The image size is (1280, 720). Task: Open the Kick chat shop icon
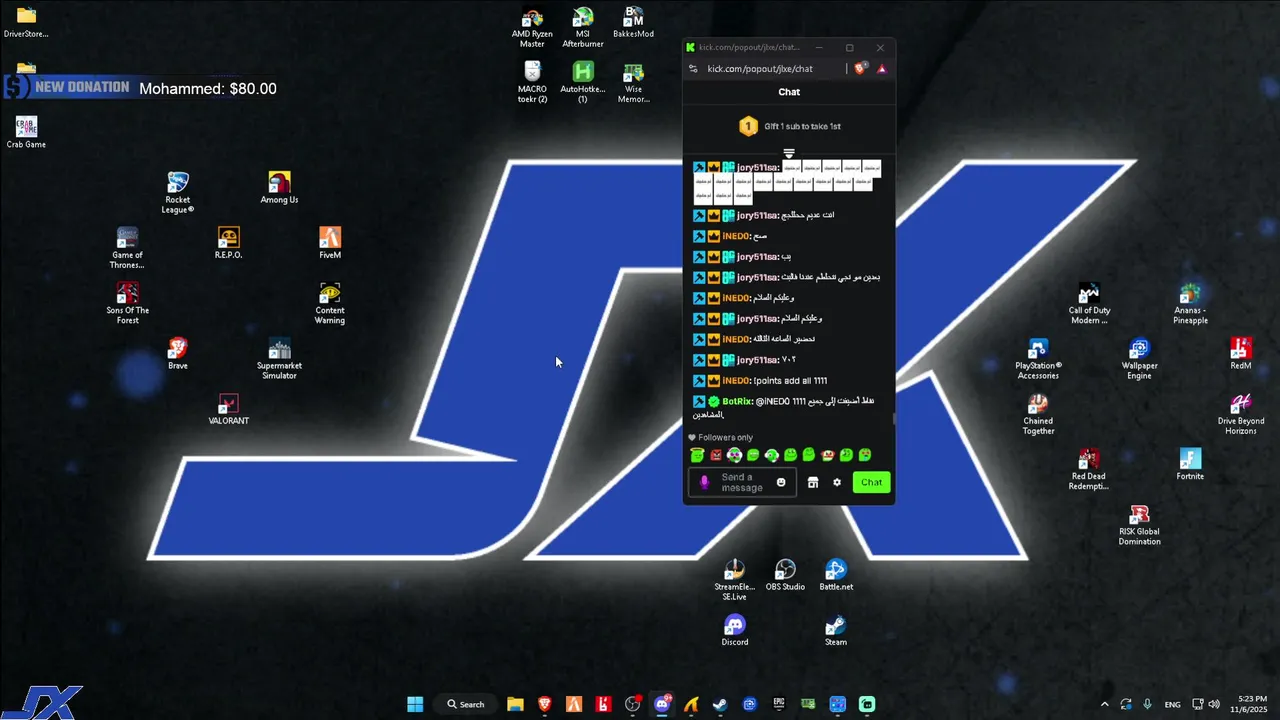813,482
